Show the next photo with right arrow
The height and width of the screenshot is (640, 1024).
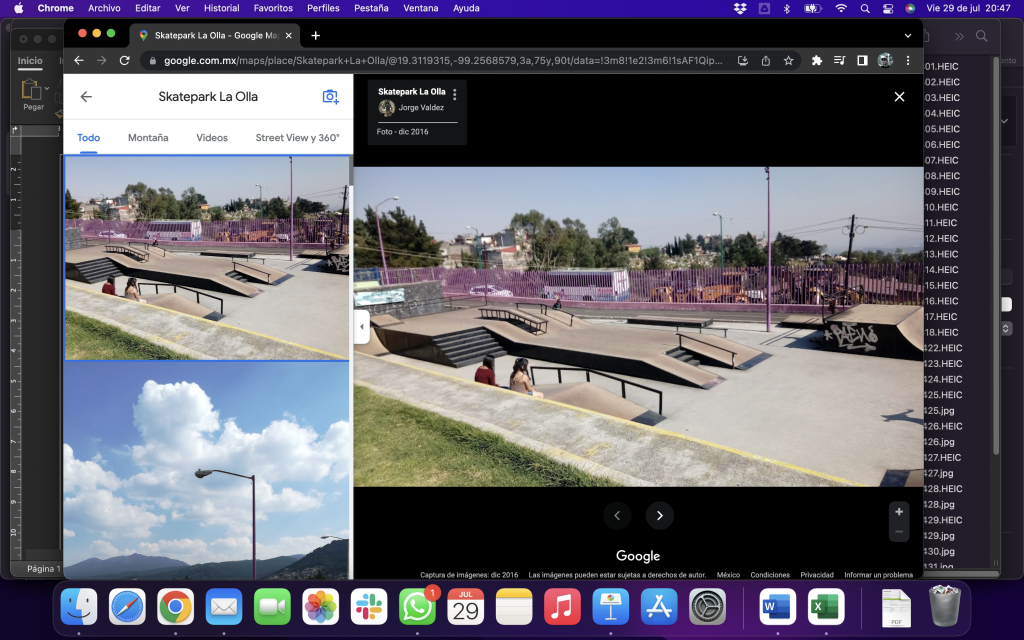pos(659,515)
